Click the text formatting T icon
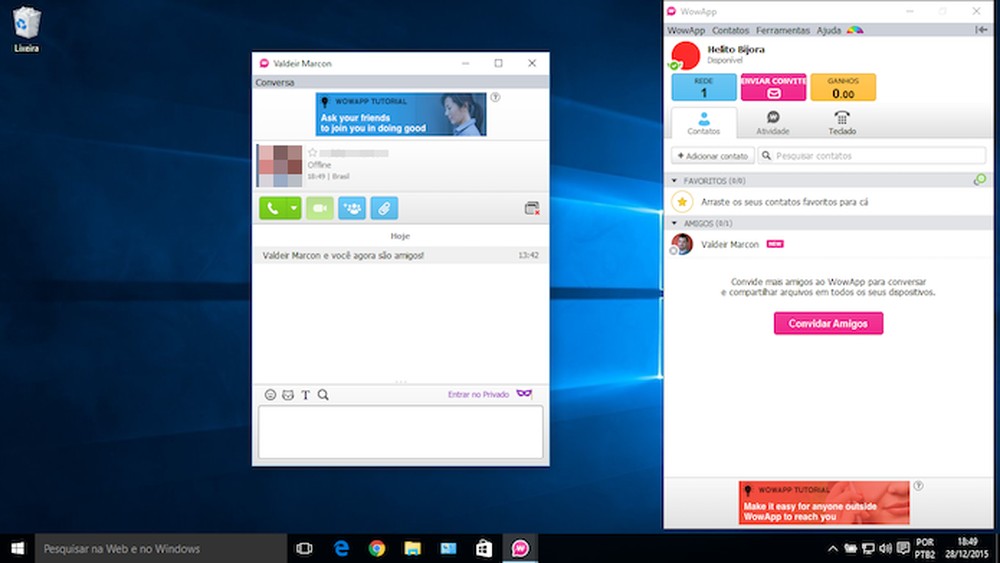The height and width of the screenshot is (563, 1000). point(306,395)
